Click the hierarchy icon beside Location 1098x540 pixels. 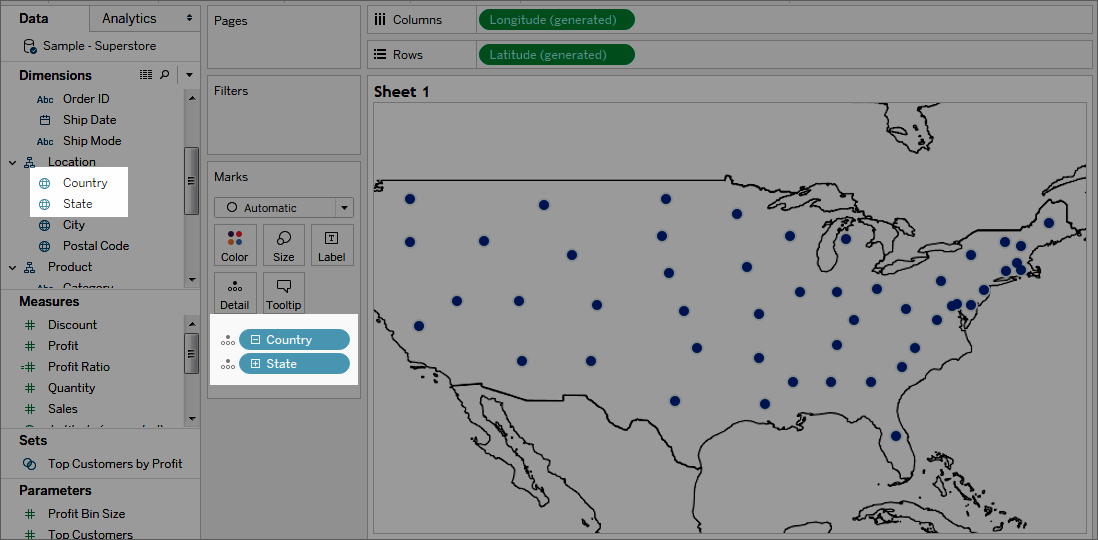coord(29,162)
